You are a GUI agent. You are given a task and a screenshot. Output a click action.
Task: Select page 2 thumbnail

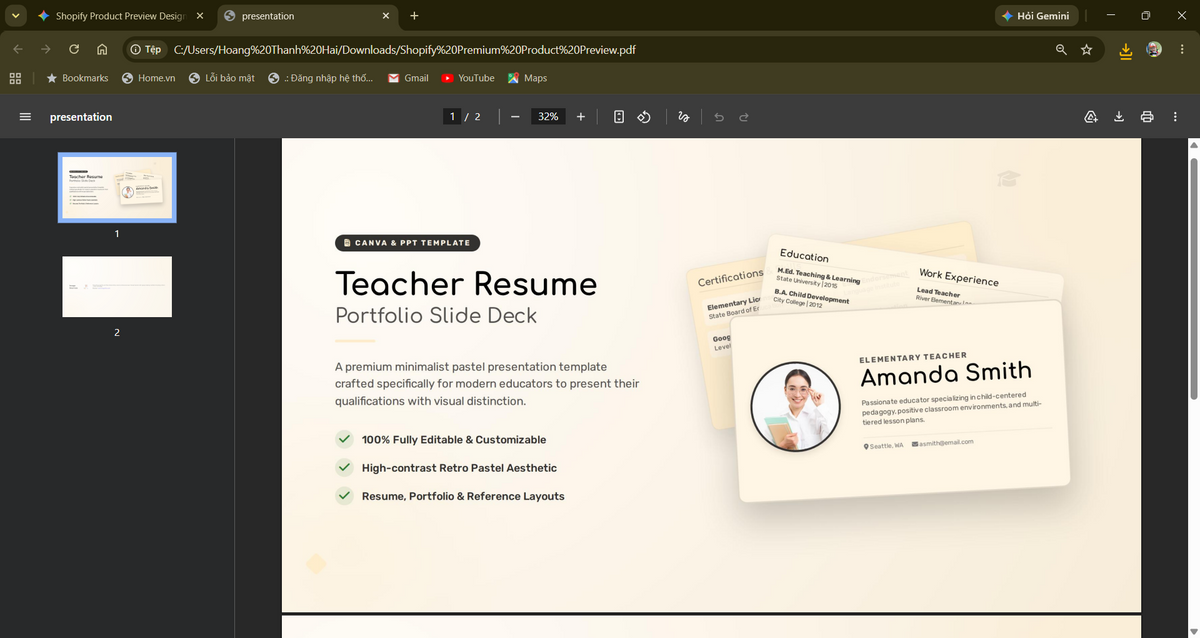[117, 287]
